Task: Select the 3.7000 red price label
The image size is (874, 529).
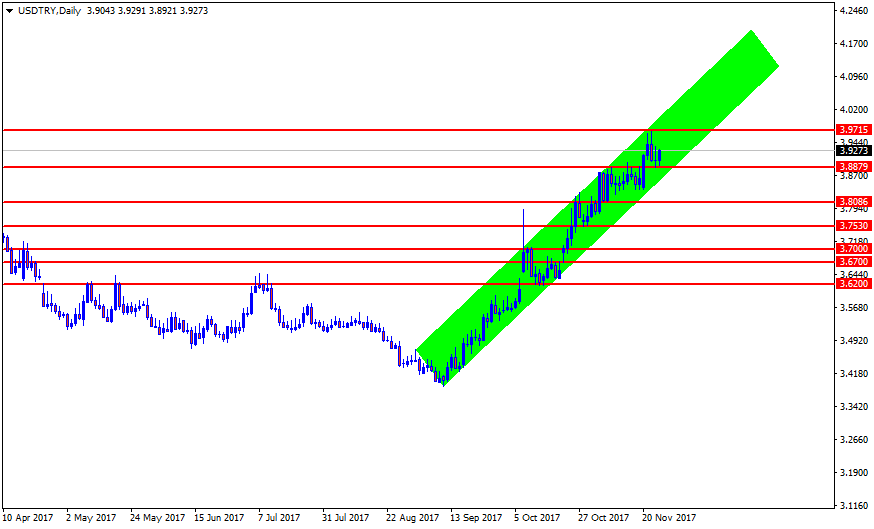Action: click(x=852, y=248)
